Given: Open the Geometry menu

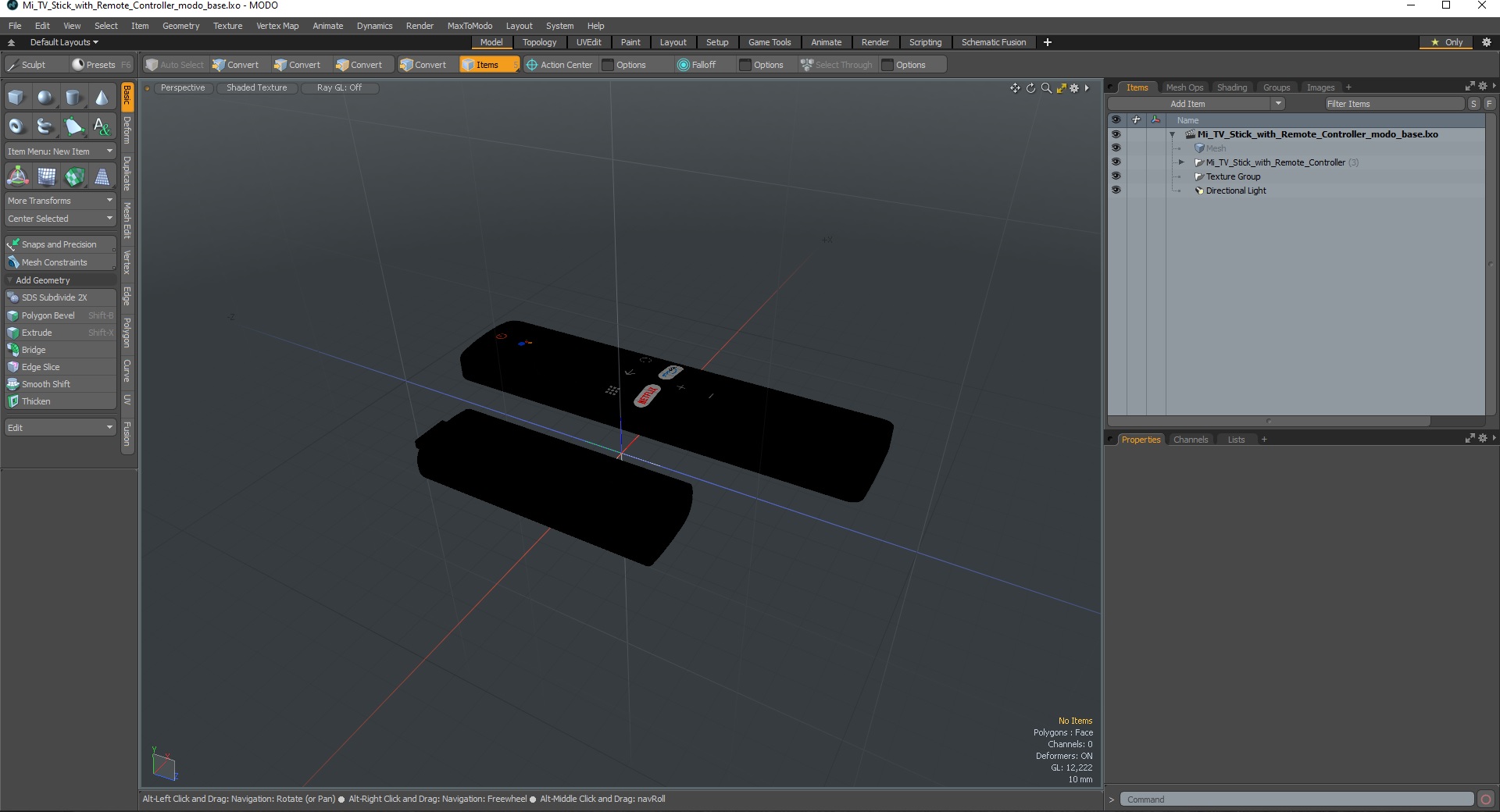Looking at the screenshot, I should pyautogui.click(x=180, y=26).
